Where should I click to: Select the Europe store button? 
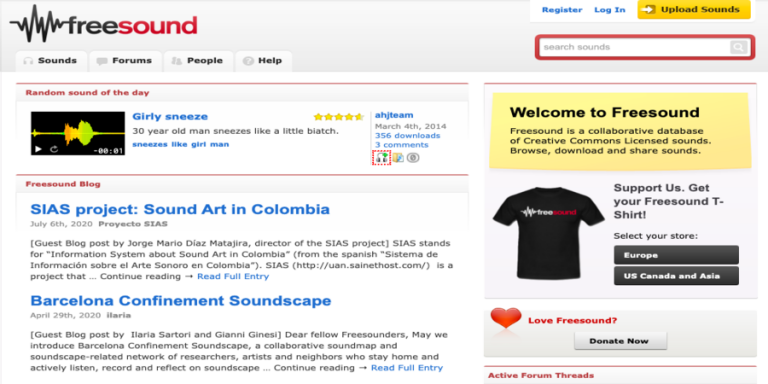tap(676, 255)
